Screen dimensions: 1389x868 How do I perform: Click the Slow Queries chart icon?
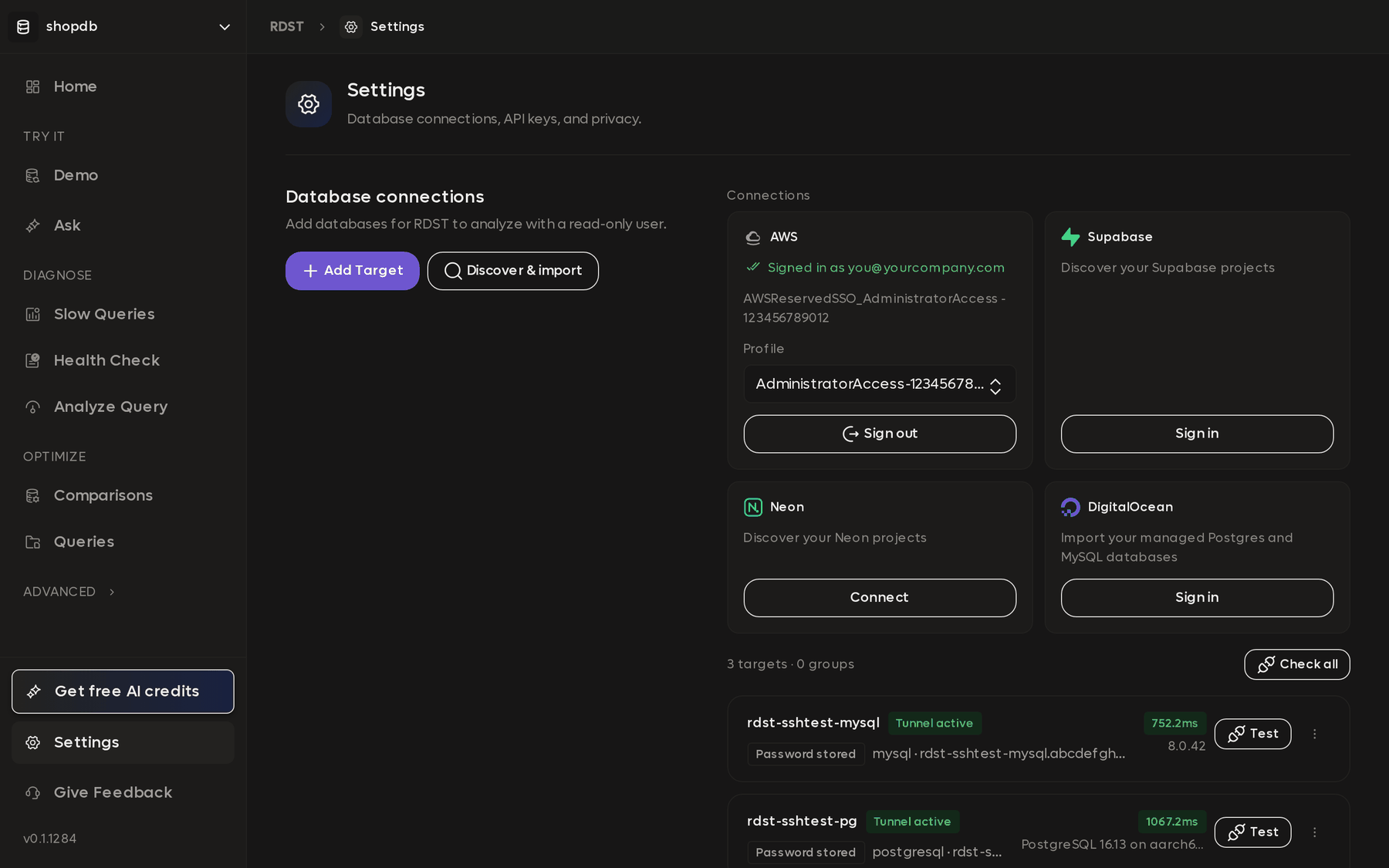coord(32,314)
